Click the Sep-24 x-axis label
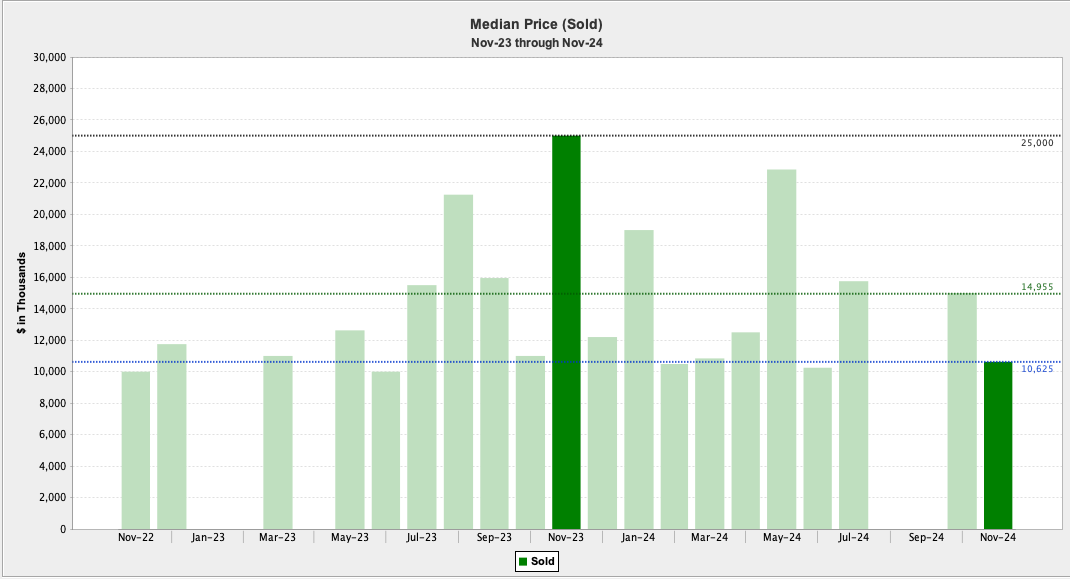 point(926,538)
